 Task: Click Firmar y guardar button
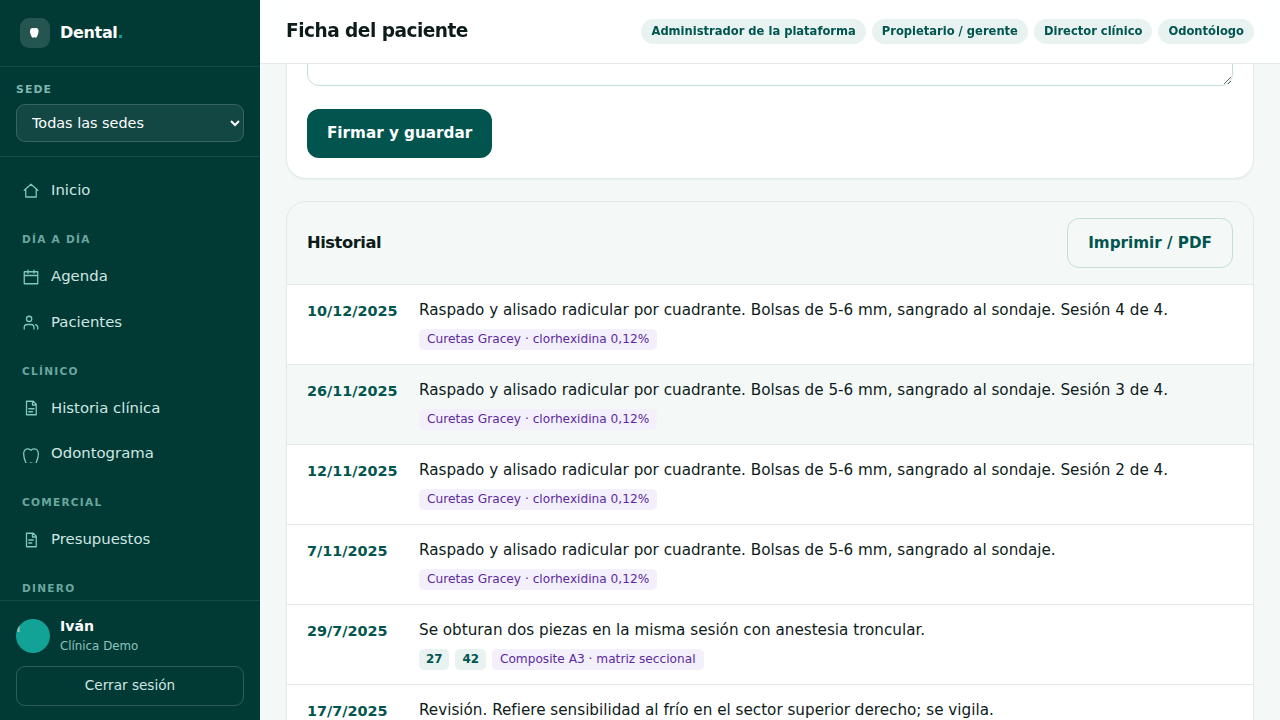(x=399, y=133)
